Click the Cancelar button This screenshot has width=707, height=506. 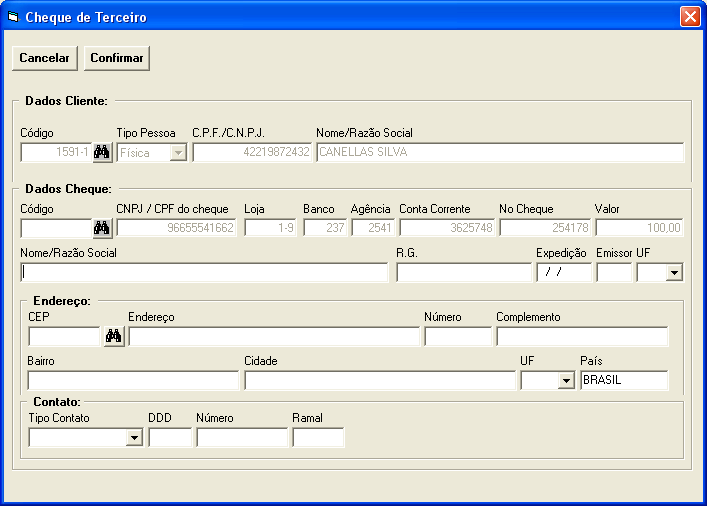[45, 58]
